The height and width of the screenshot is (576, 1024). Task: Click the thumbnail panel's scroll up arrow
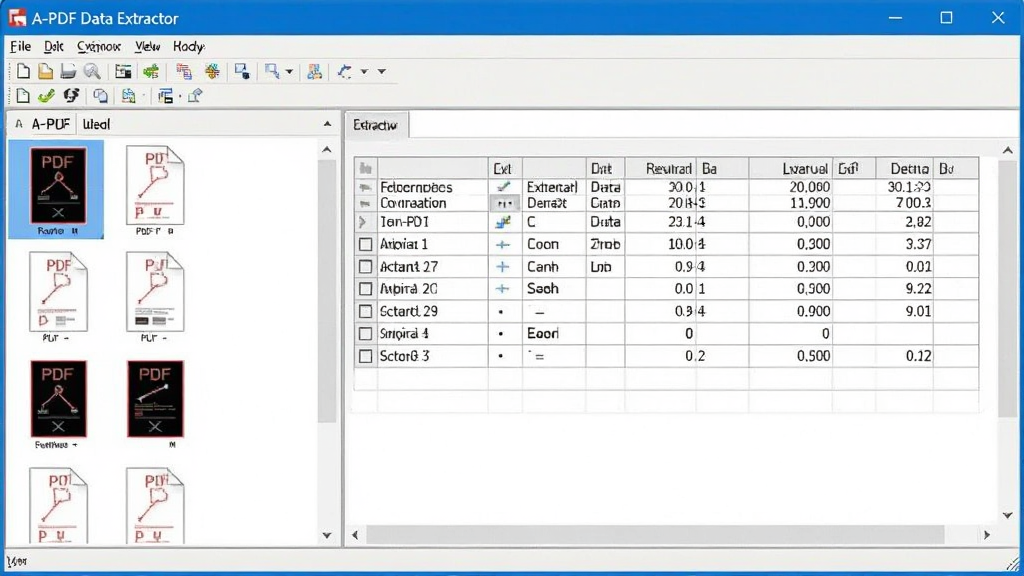click(x=327, y=150)
